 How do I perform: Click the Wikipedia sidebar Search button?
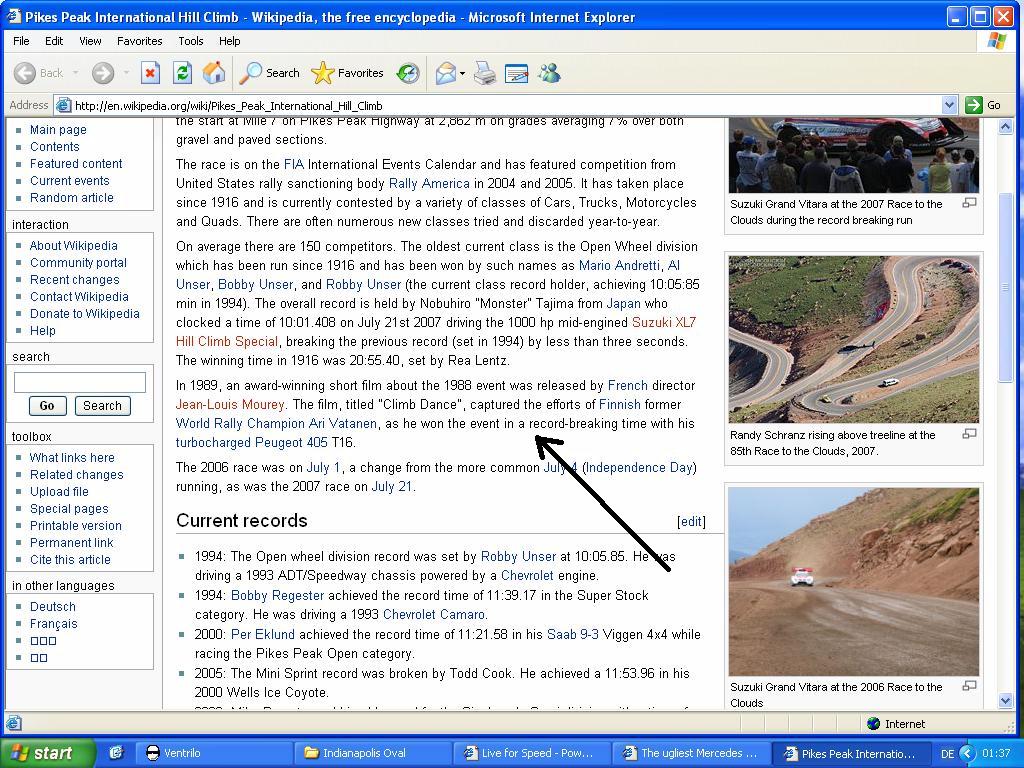tap(103, 406)
